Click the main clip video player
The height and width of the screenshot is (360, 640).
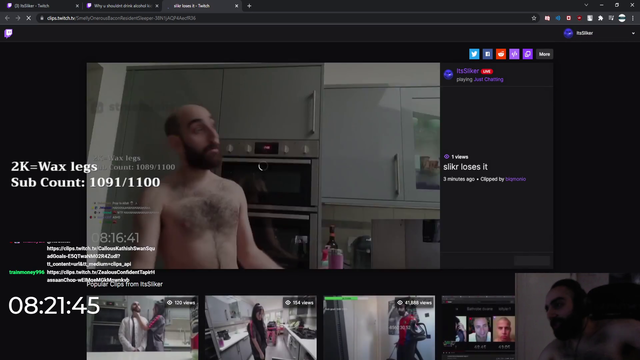coord(263,166)
